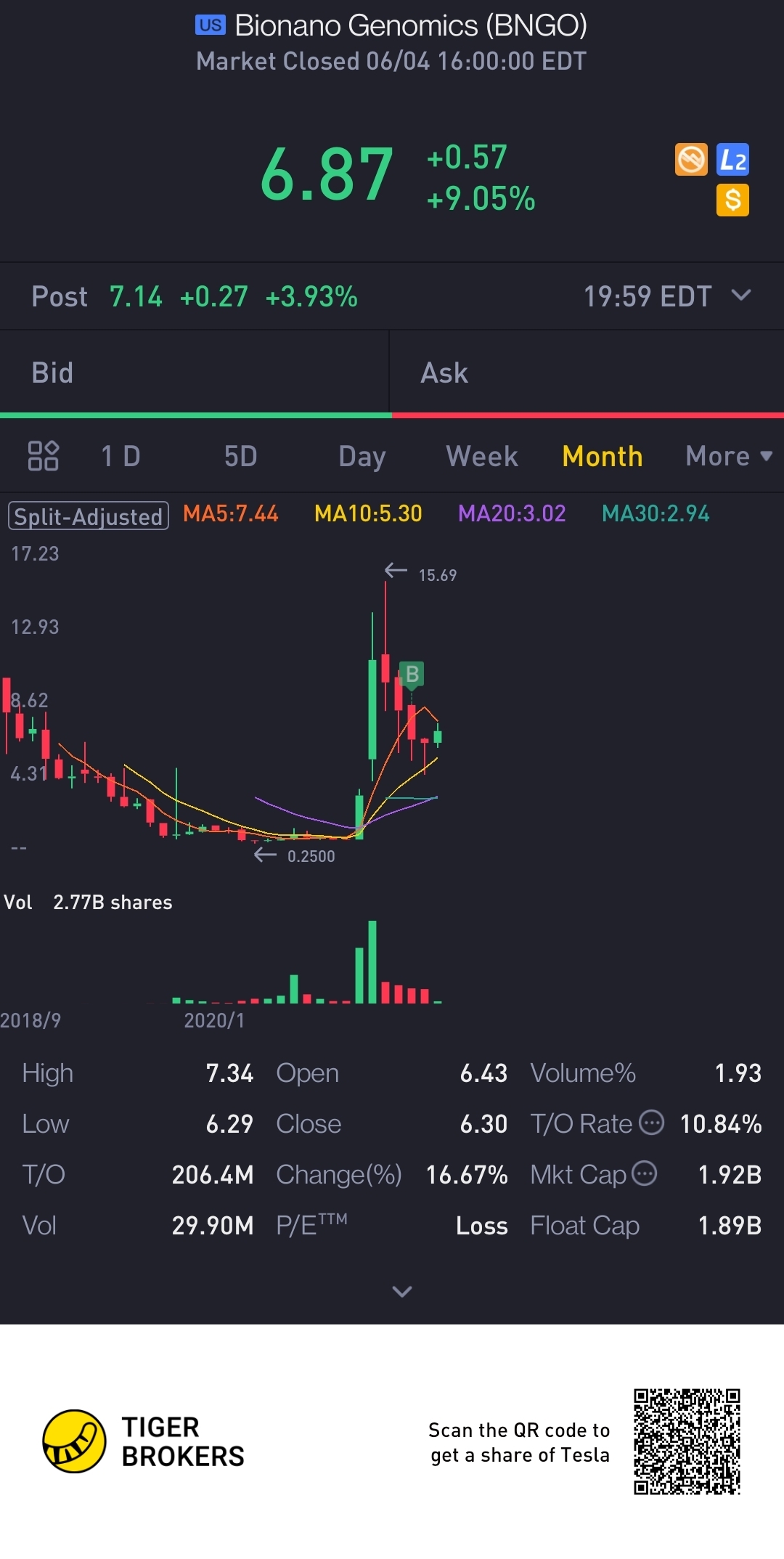The image size is (784, 1559).
Task: Tap the US market flag badge
Action: (x=211, y=25)
